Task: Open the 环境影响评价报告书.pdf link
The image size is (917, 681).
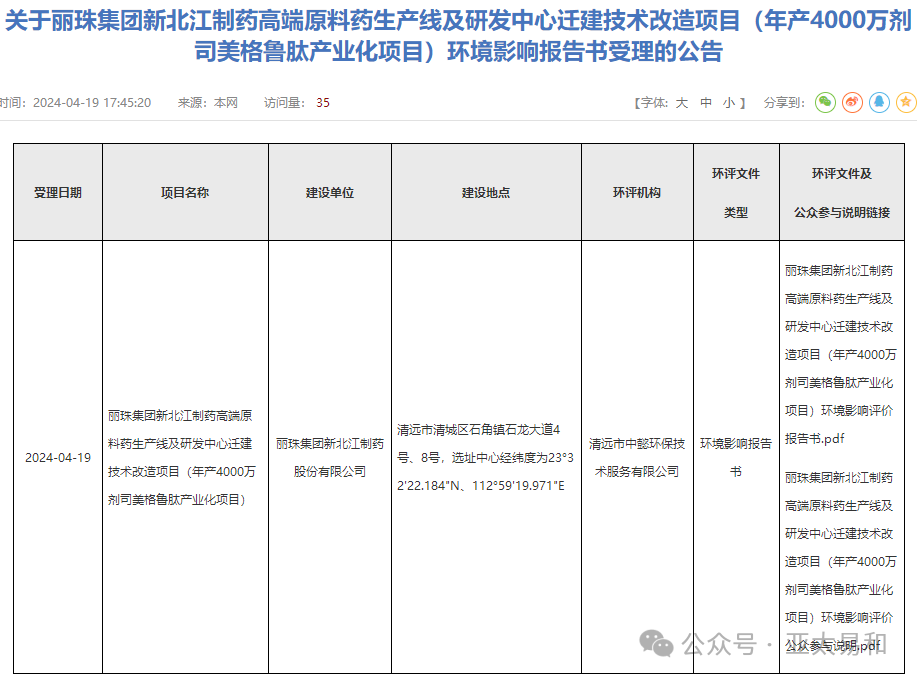Action: (x=839, y=355)
